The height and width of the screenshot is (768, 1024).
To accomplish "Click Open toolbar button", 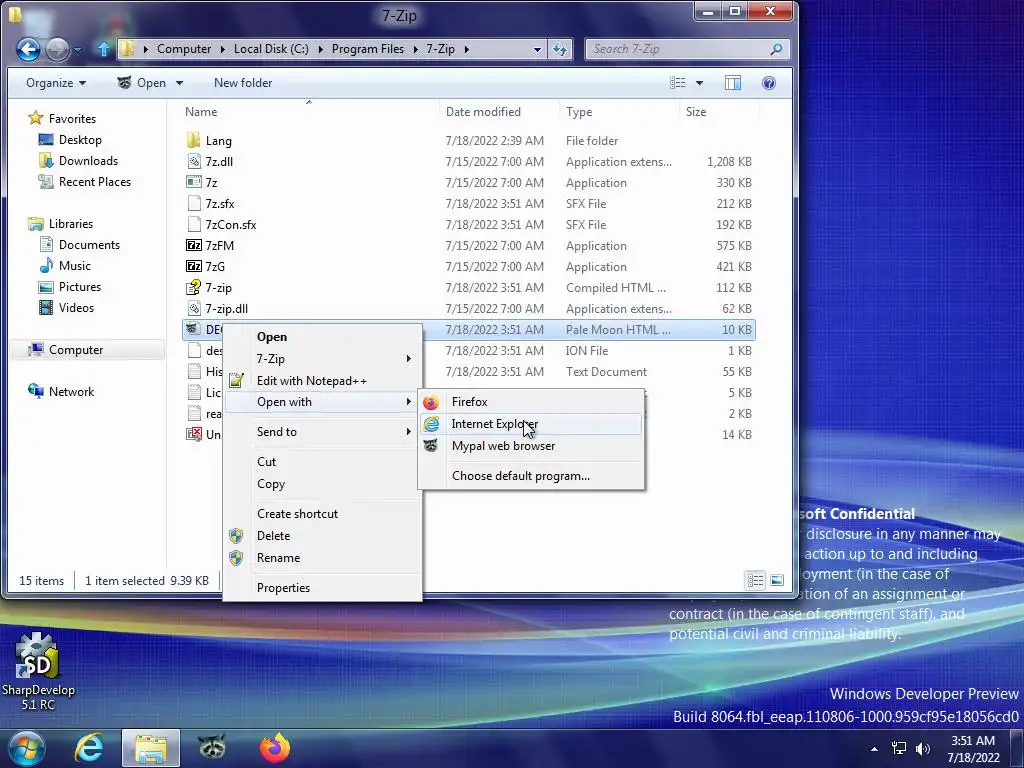I will [142, 83].
